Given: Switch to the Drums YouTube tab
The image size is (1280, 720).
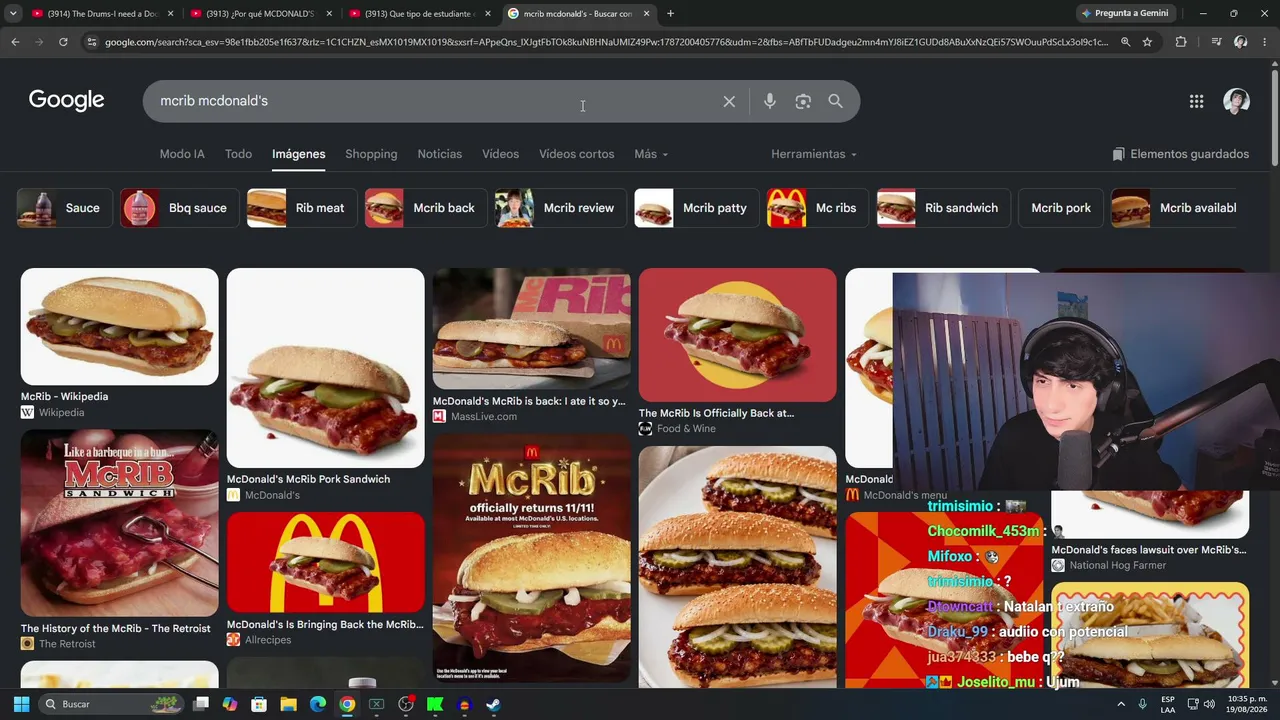Looking at the screenshot, I should 102,14.
